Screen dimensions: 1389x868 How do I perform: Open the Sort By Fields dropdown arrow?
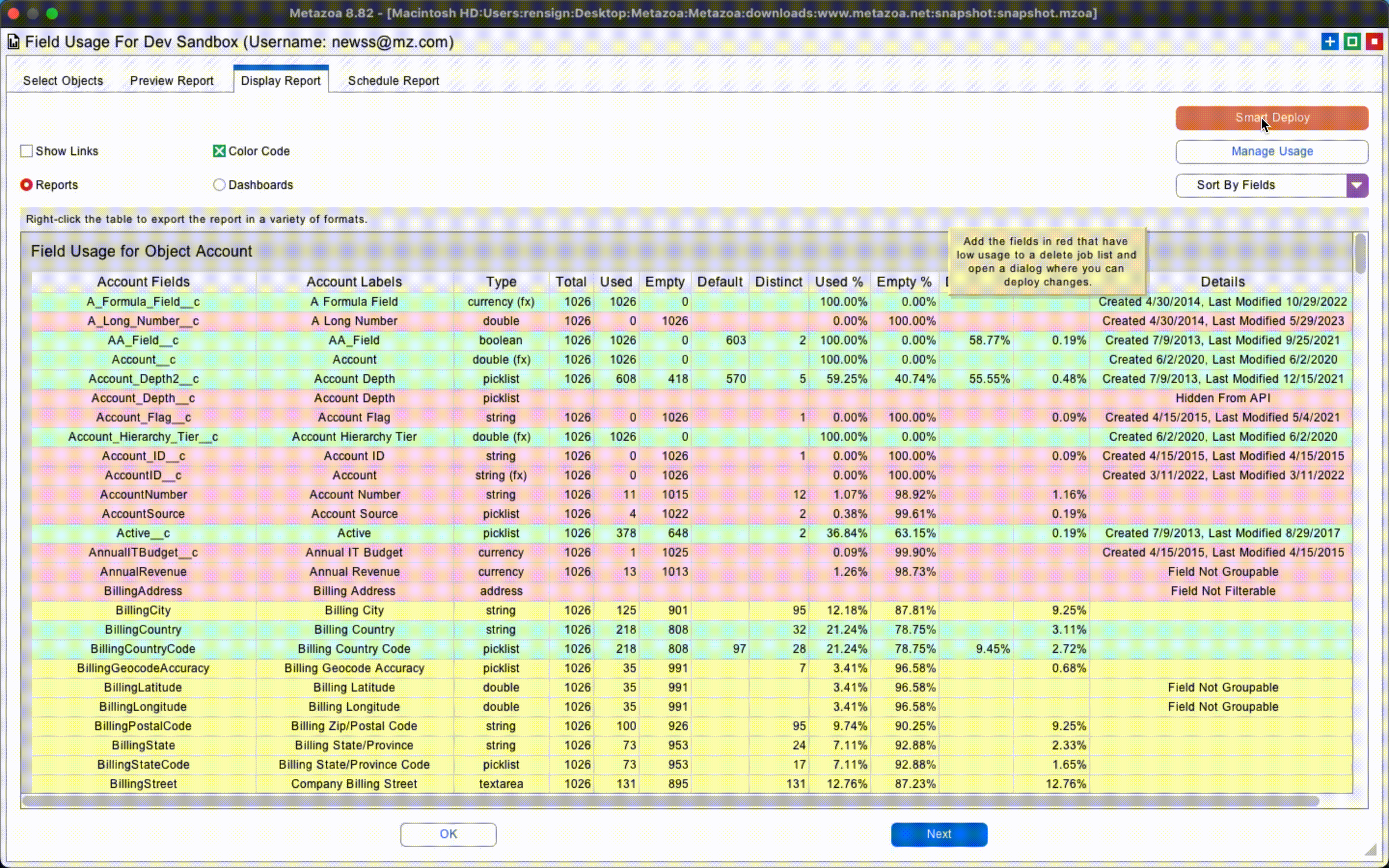pos(1357,186)
